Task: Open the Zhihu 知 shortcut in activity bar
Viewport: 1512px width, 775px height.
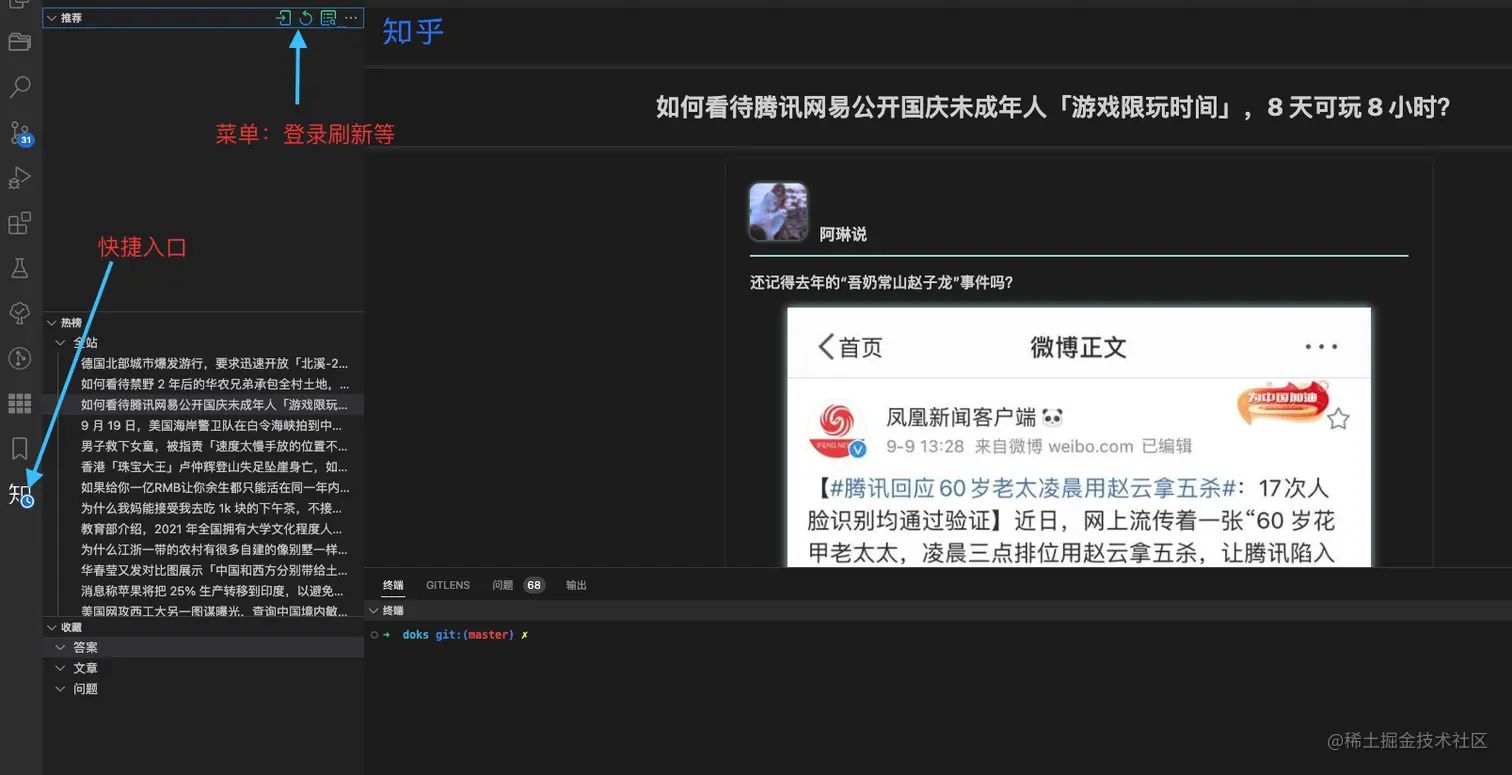Action: [x=21, y=493]
